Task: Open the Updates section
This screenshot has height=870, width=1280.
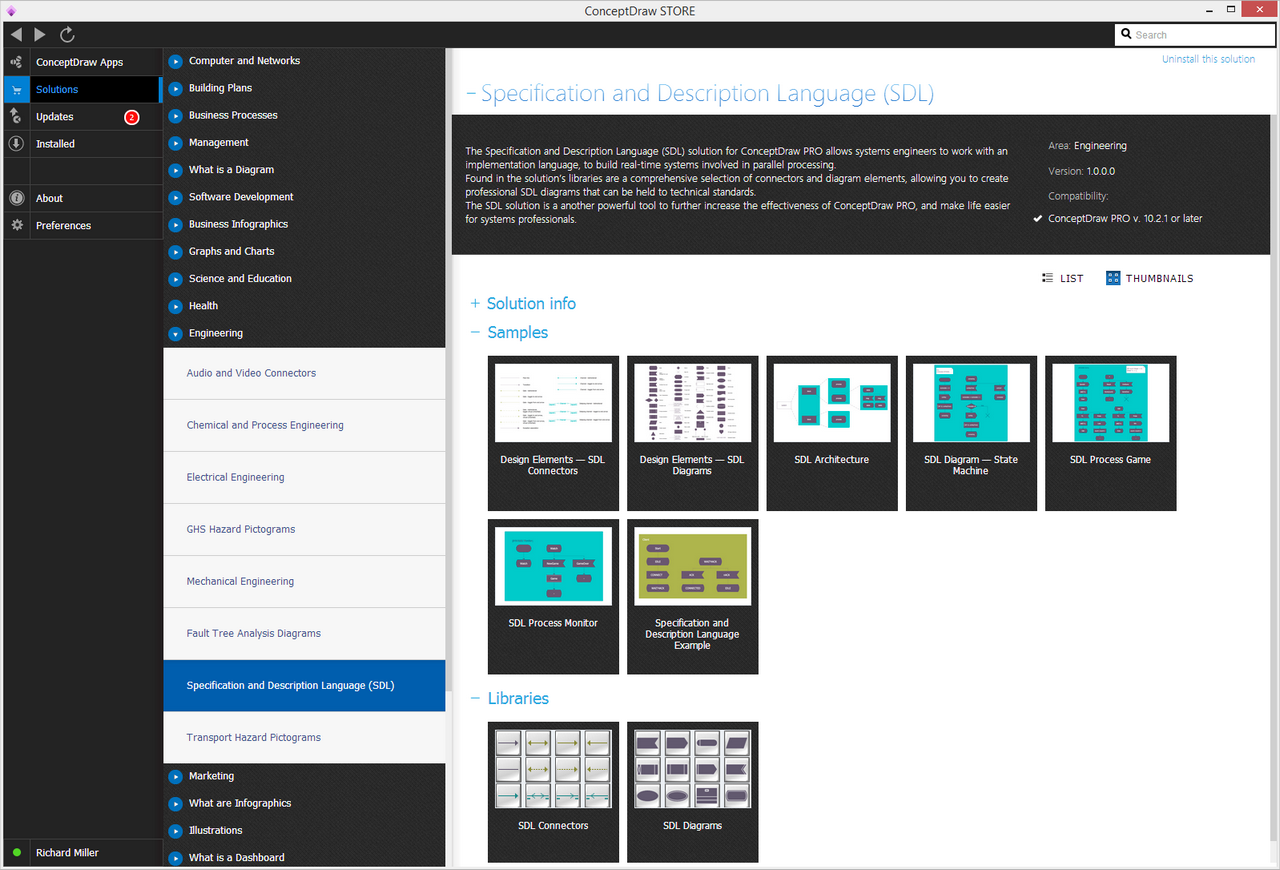Action: tap(82, 117)
